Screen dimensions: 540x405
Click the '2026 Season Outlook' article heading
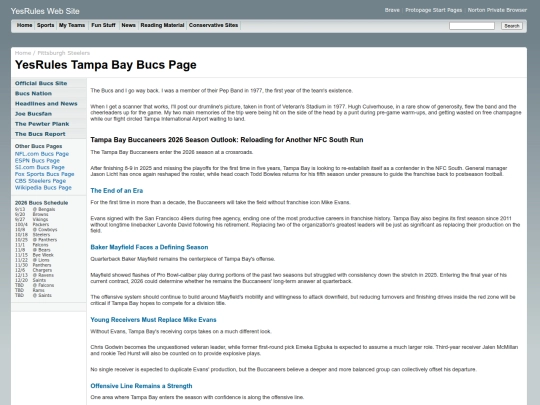[227, 140]
